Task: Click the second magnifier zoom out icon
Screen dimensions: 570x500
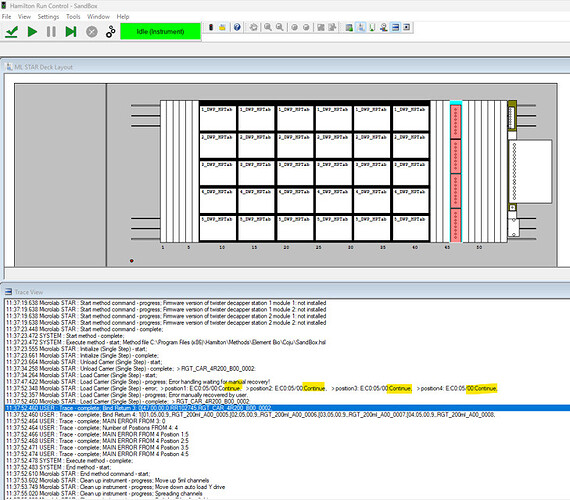Action: click(279, 27)
